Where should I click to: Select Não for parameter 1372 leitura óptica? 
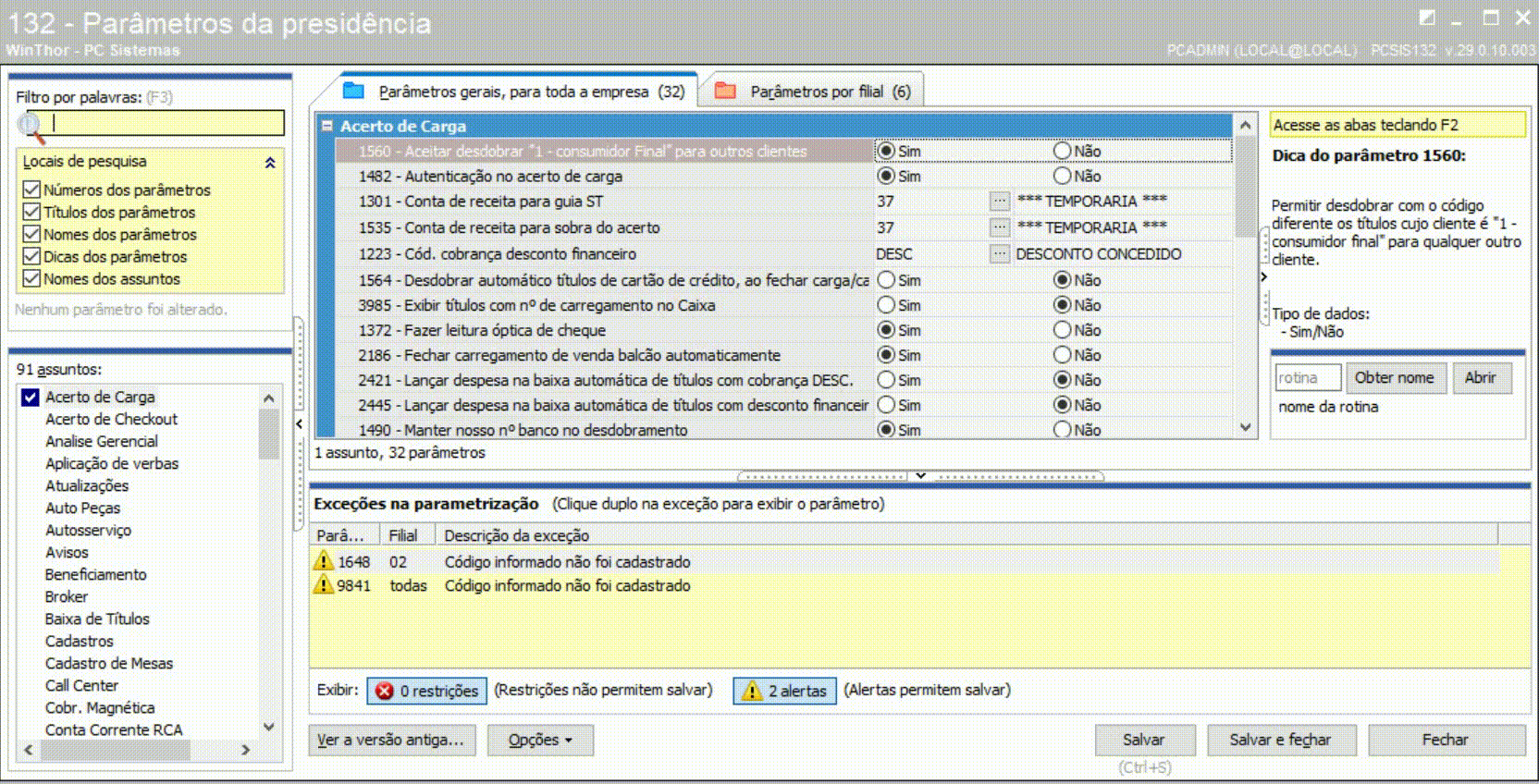point(1062,330)
